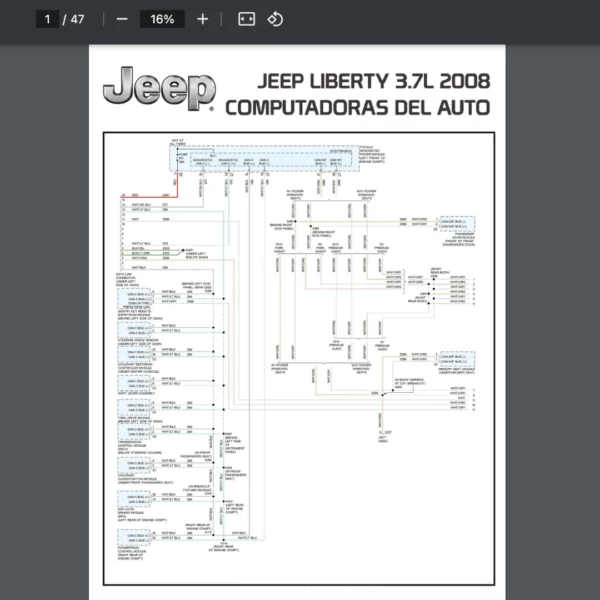600x600 pixels.
Task: Click the total page count 47
Action: [77, 19]
